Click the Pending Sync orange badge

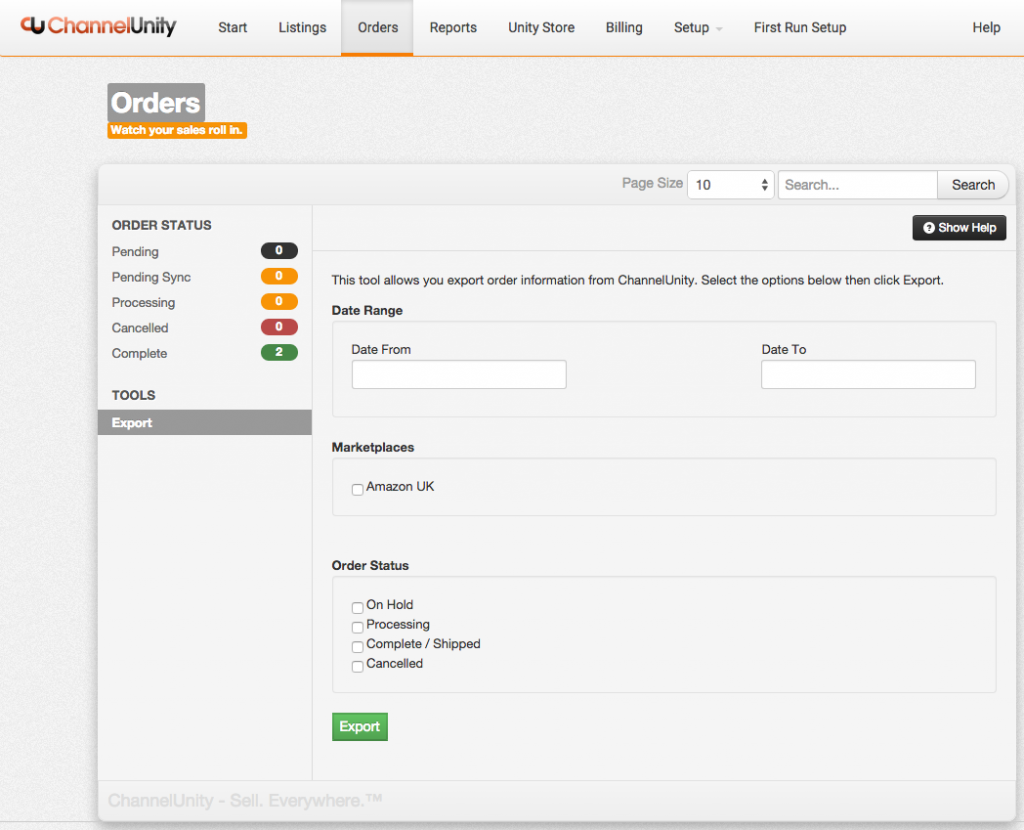pos(279,276)
